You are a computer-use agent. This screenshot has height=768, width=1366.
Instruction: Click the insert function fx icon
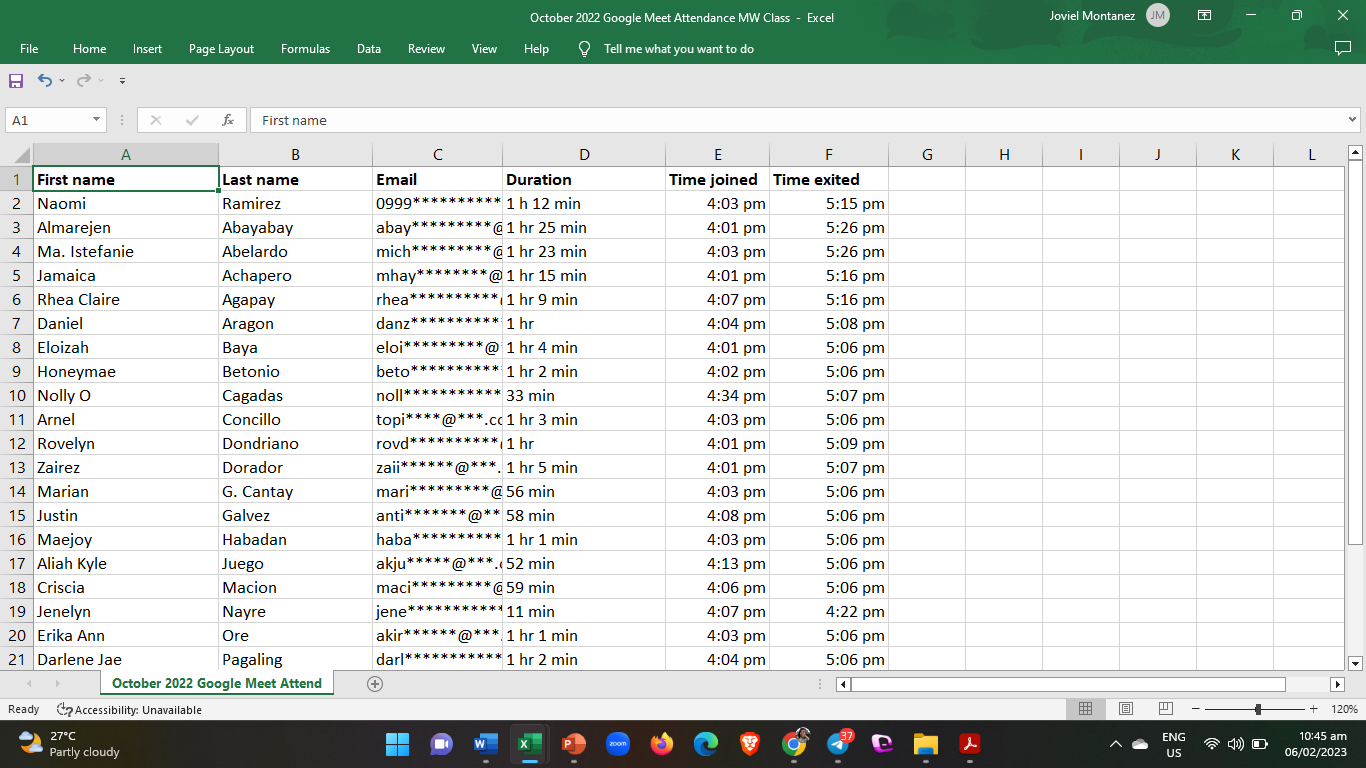(228, 120)
